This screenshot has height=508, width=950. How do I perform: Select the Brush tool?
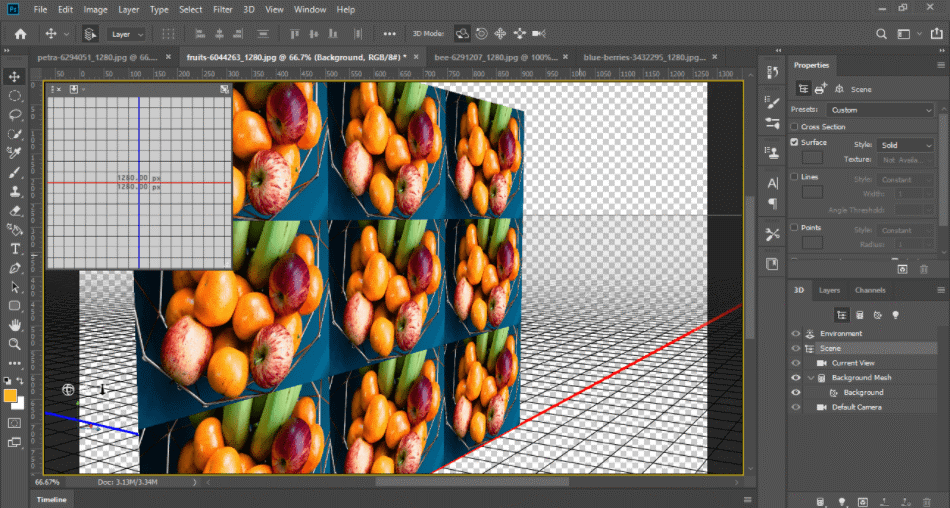click(x=15, y=172)
